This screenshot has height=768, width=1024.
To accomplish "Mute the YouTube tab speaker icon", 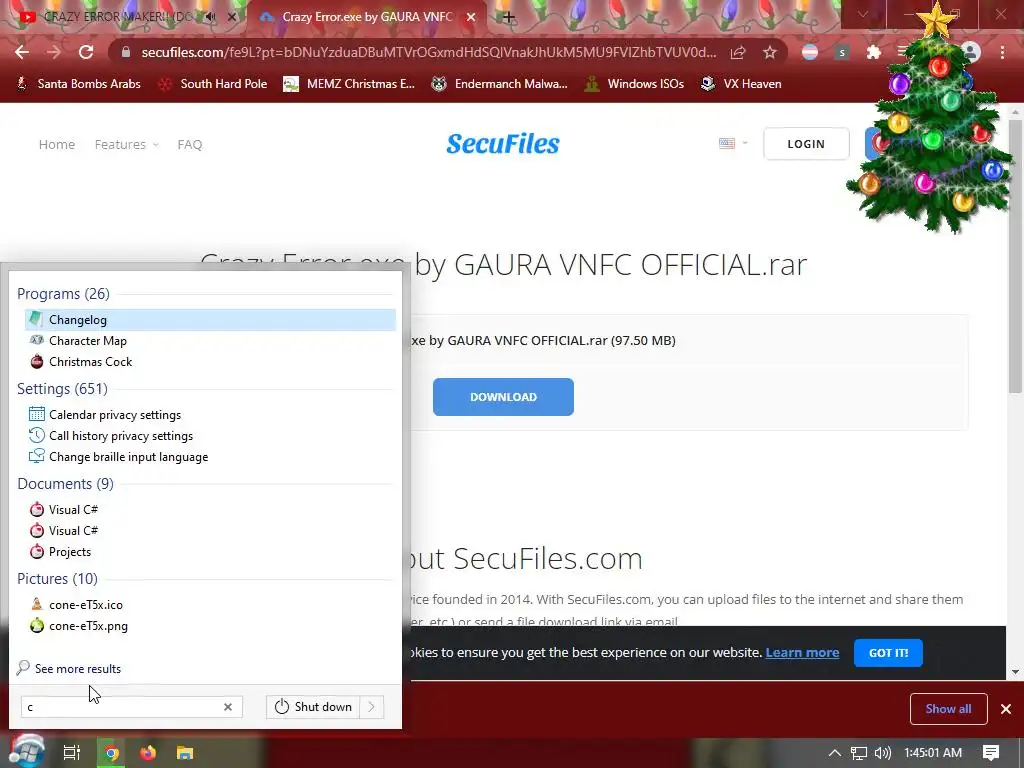I will point(210,17).
